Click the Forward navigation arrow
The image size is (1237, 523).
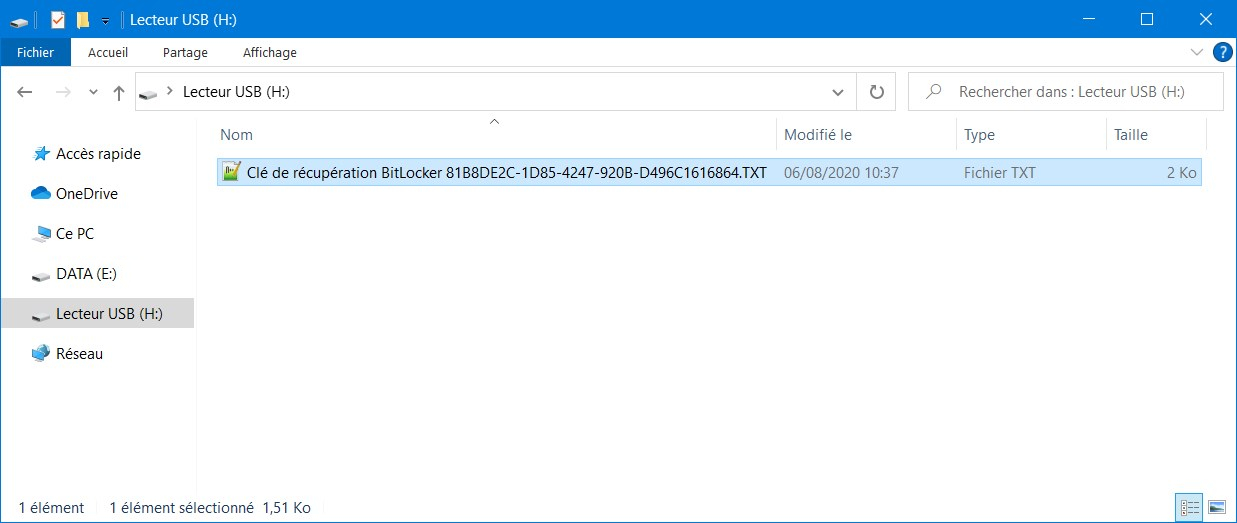pos(62,92)
